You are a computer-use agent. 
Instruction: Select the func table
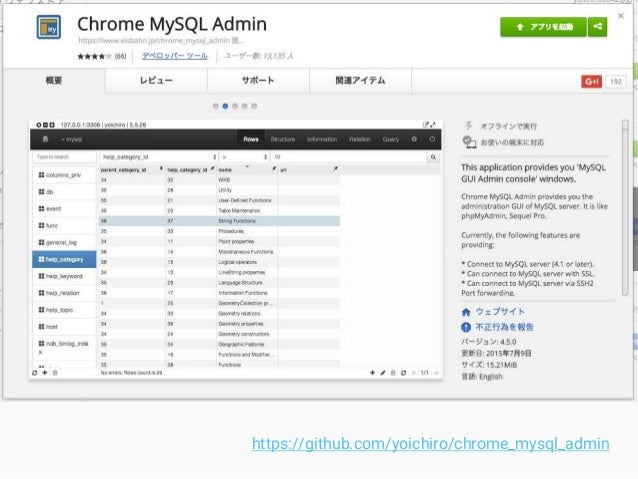pos(64,225)
